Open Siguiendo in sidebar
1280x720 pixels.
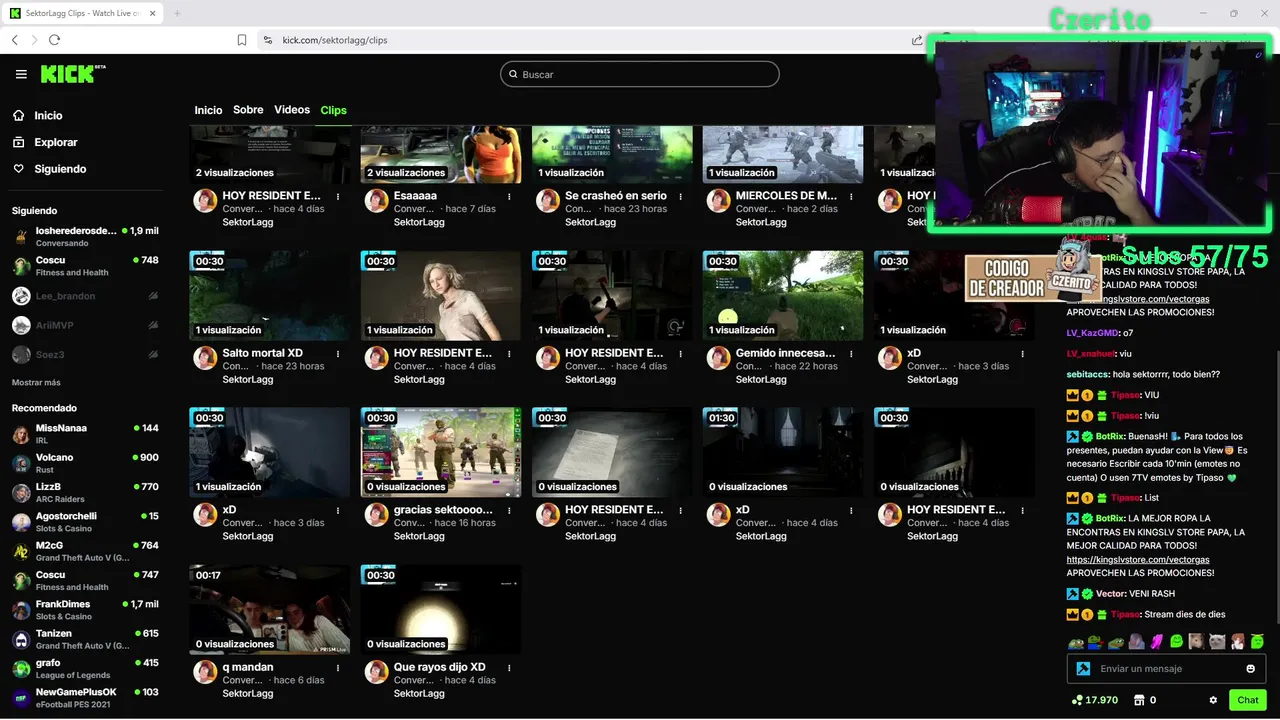[x=60, y=169]
